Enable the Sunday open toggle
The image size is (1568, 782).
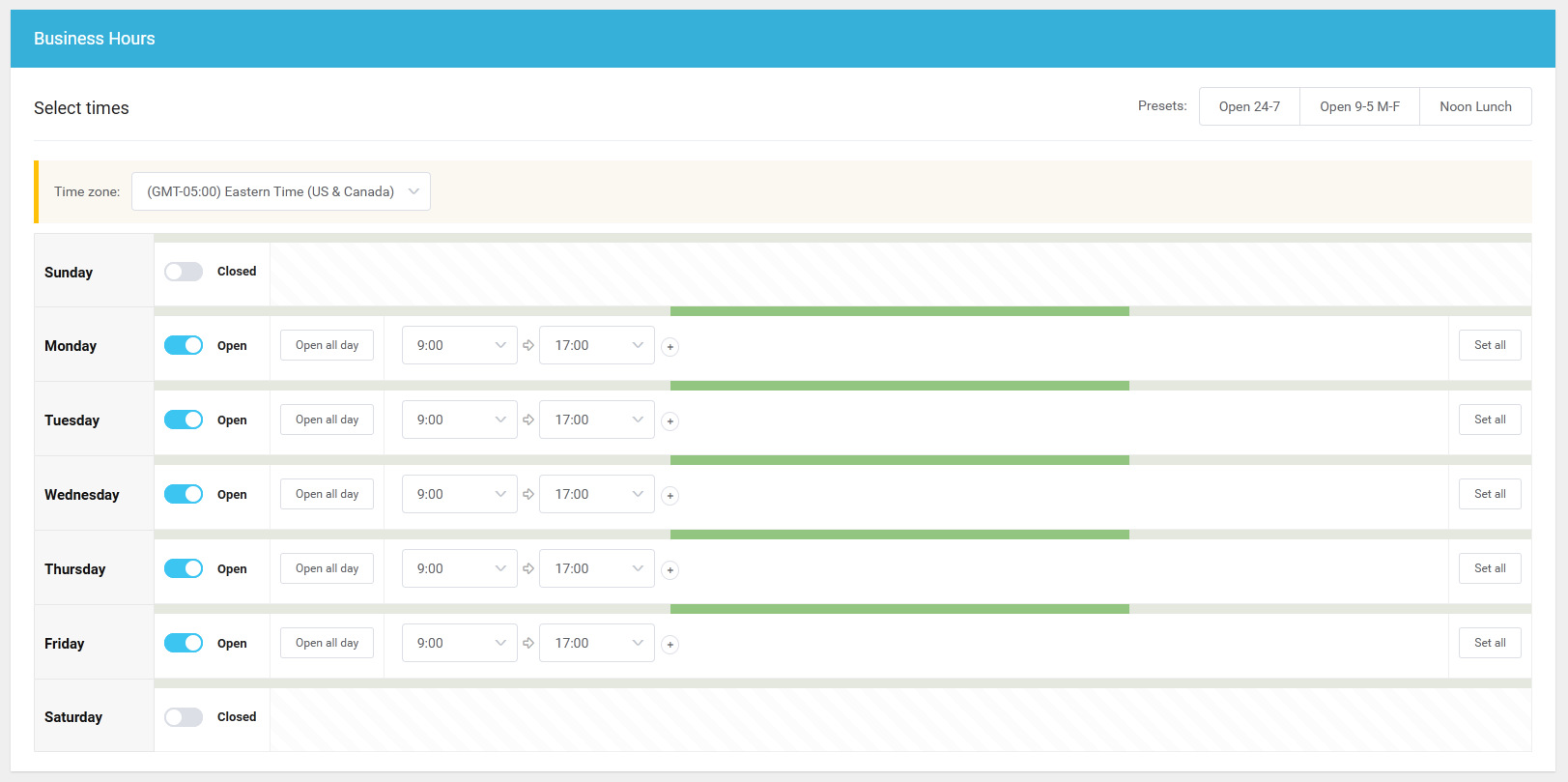coord(184,272)
